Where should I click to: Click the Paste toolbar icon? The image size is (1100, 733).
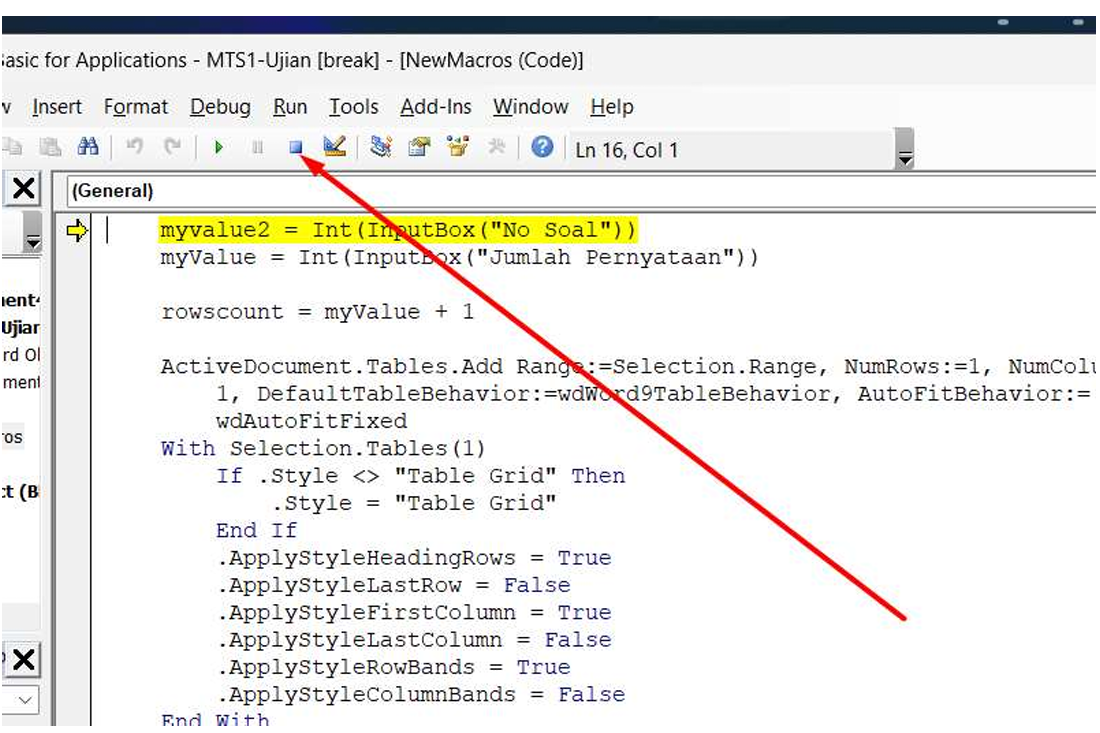click(x=49, y=148)
